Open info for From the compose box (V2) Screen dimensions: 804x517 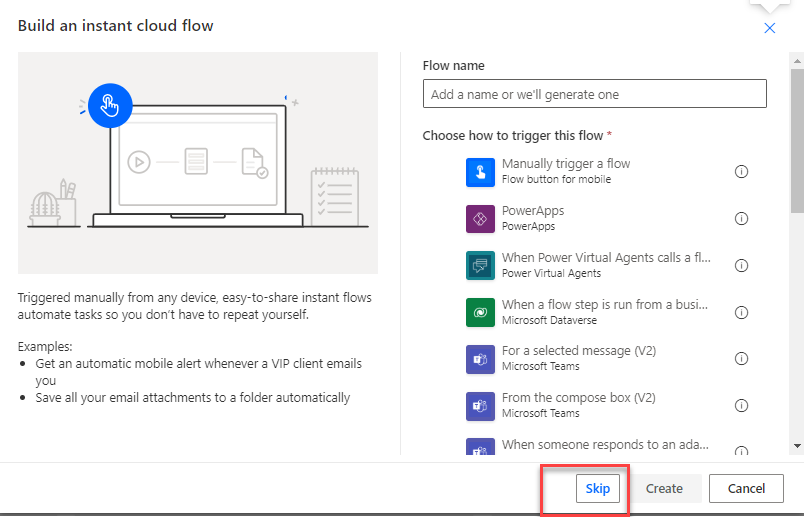click(741, 406)
